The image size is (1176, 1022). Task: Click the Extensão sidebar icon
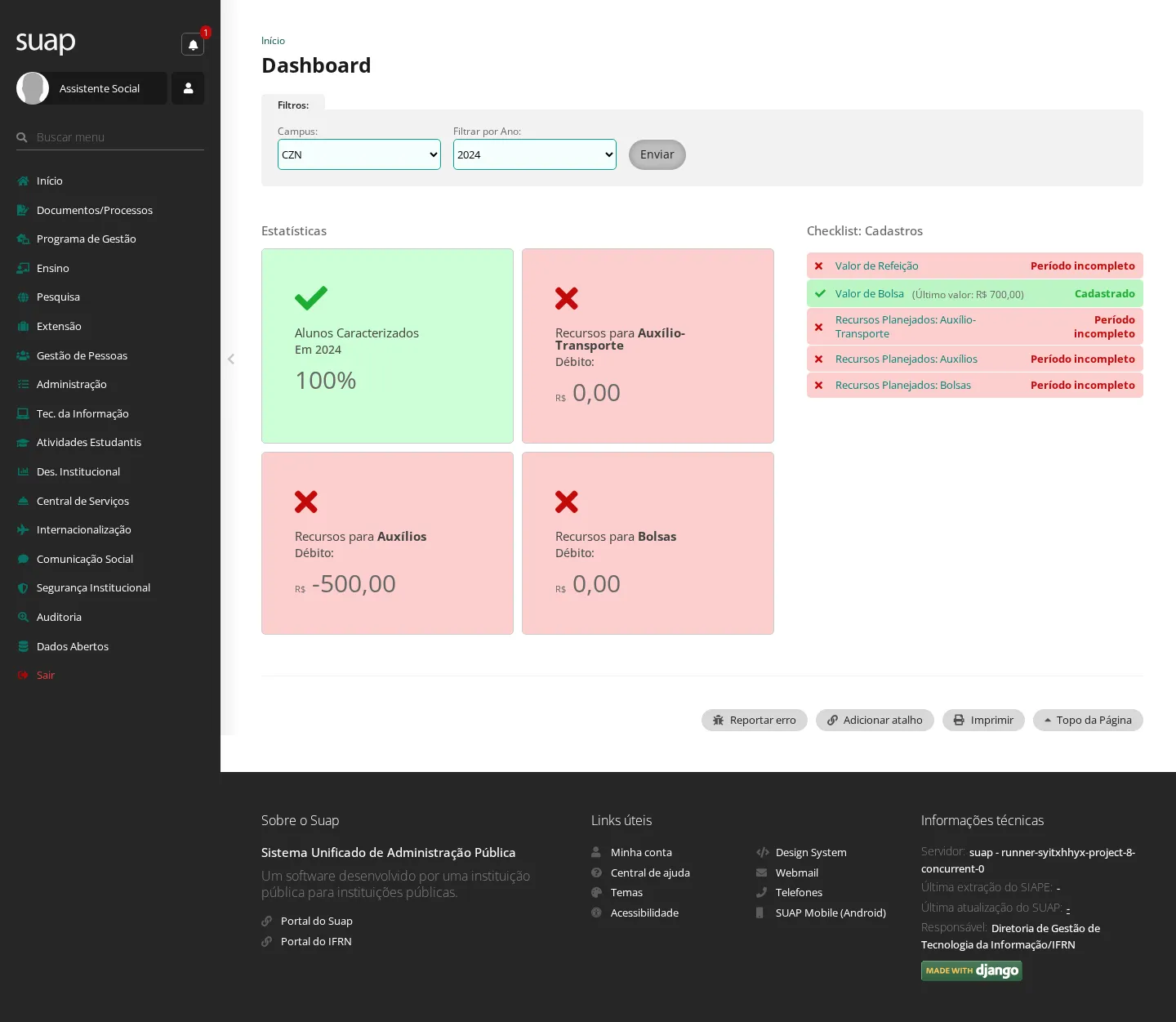click(23, 326)
